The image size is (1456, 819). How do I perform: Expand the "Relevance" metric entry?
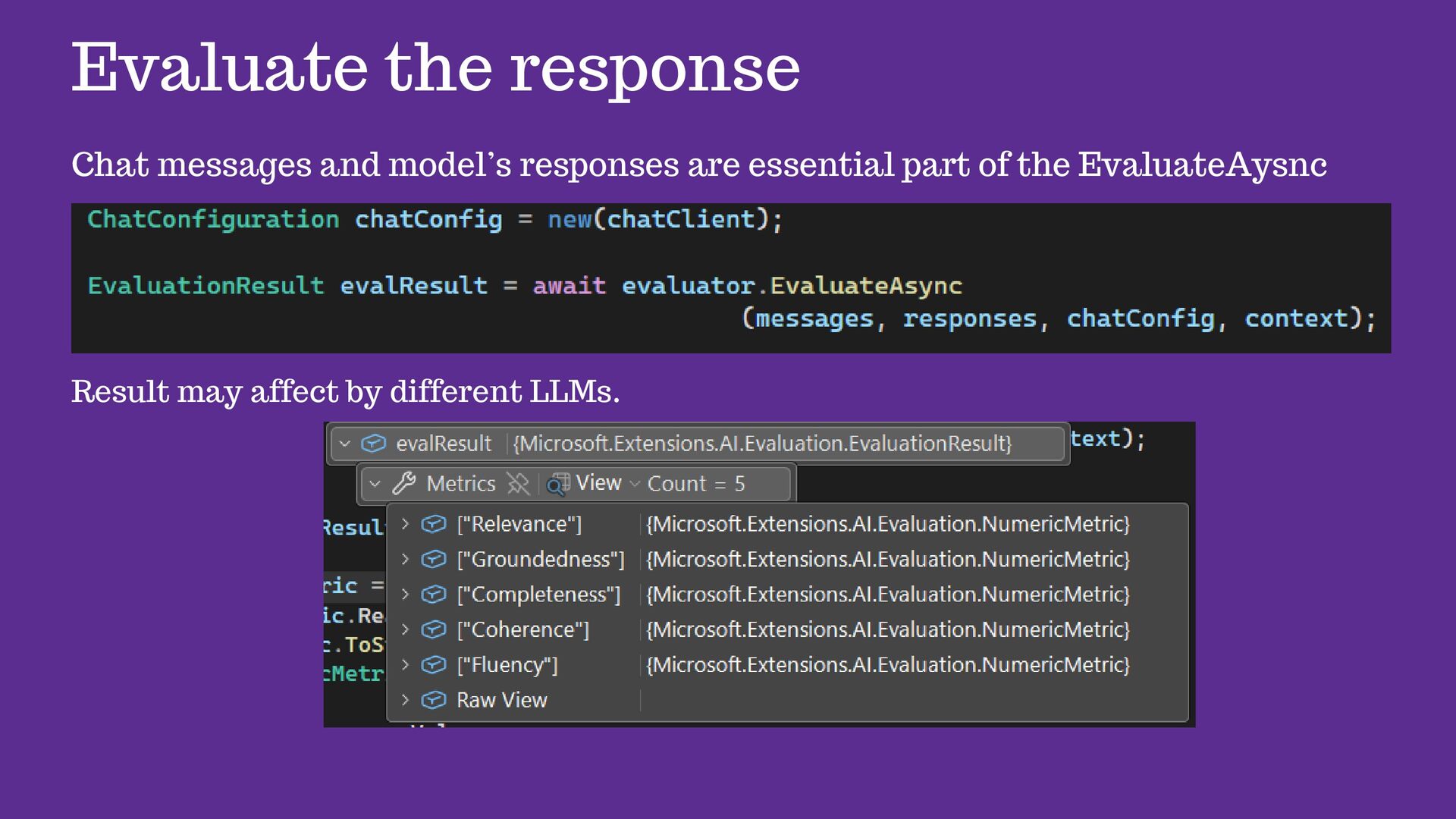[405, 524]
